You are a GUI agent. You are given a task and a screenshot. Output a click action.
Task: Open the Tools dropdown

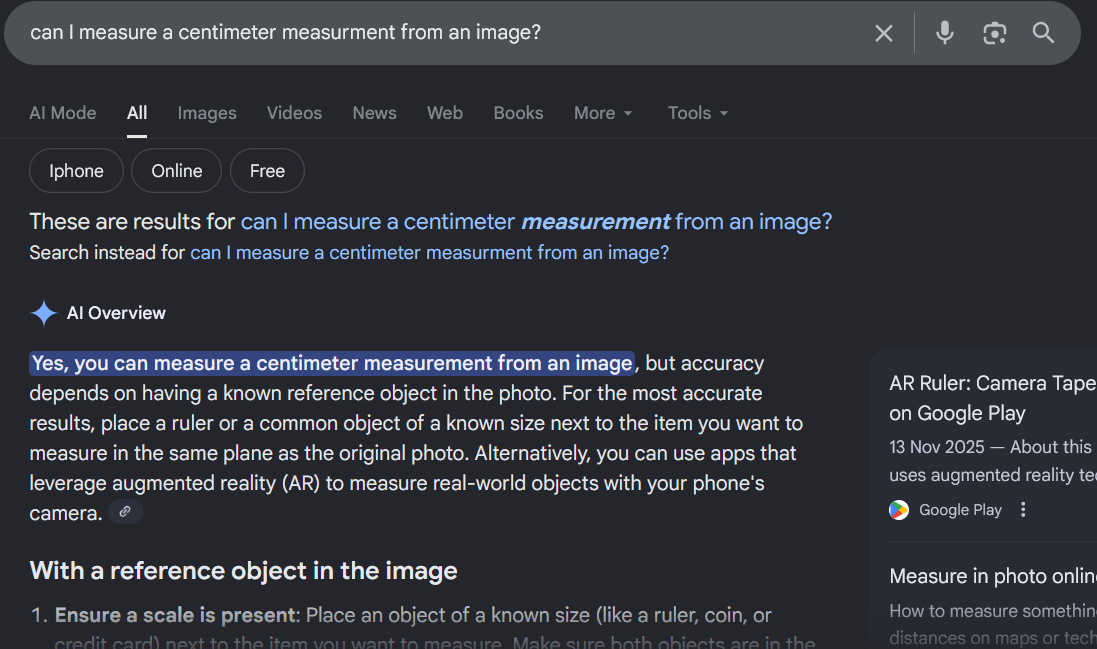tap(698, 113)
